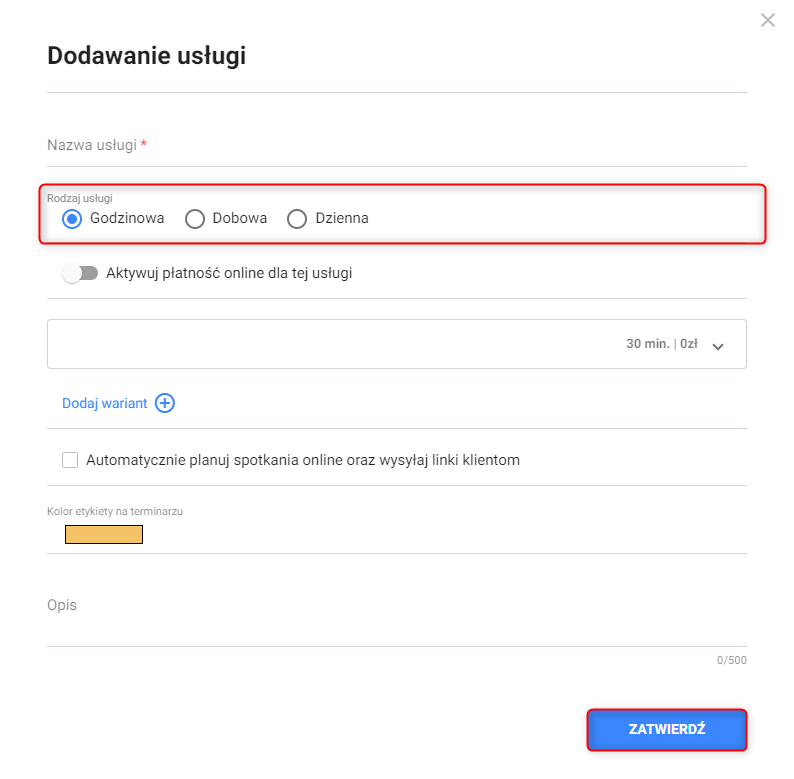Open the orange label color swatch

[x=104, y=534]
